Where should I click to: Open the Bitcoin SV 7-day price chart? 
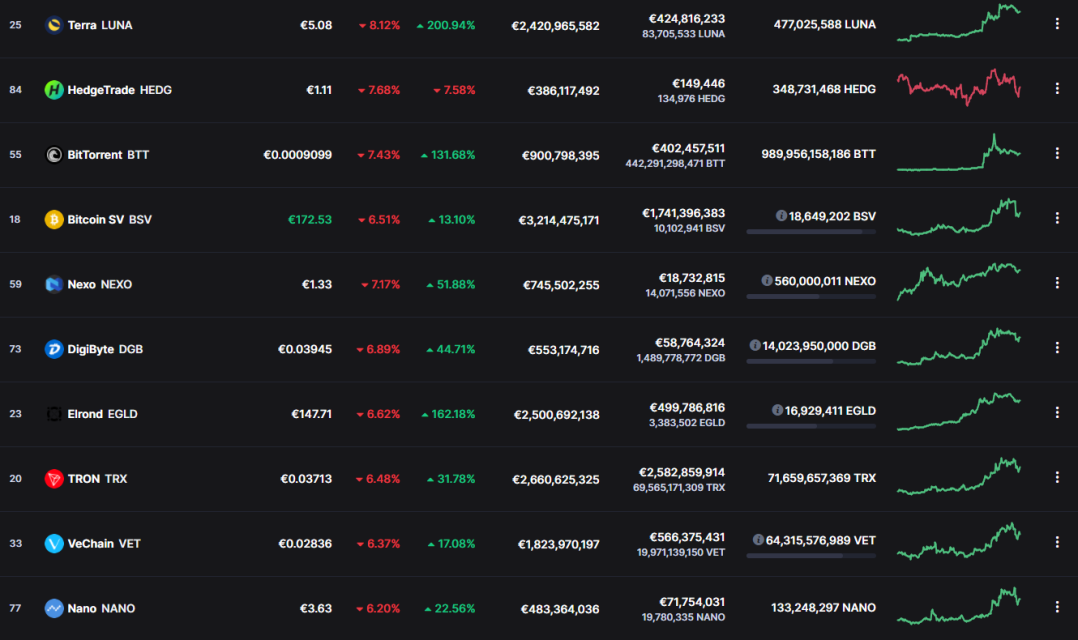(x=959, y=217)
